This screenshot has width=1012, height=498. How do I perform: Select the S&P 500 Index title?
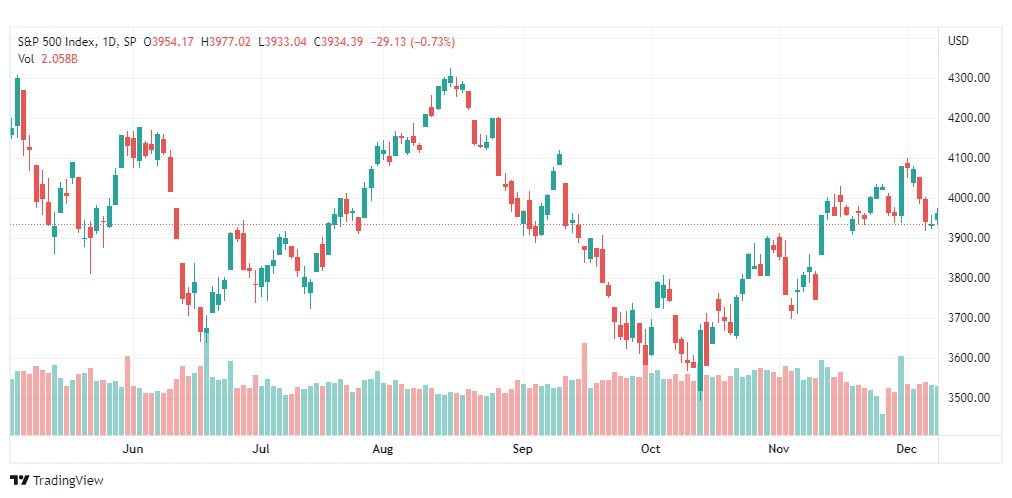57,42
